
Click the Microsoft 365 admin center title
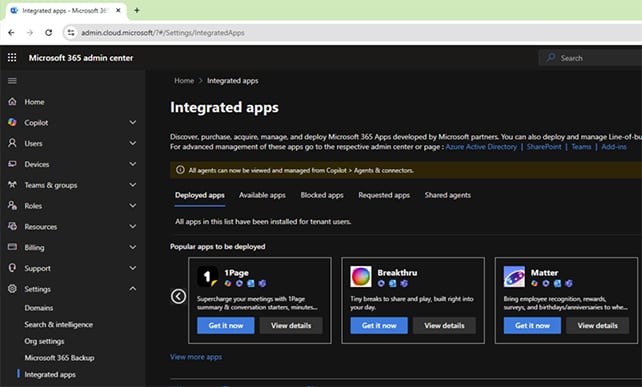[x=81, y=58]
